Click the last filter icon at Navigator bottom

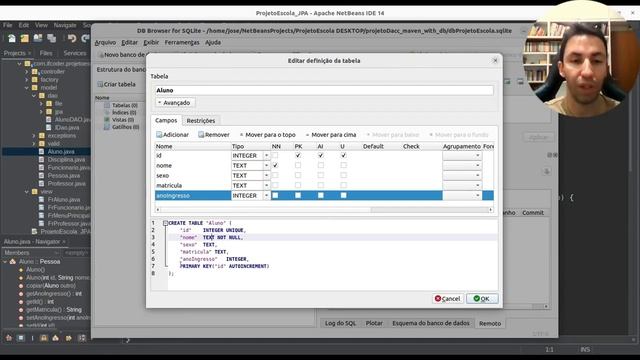(82, 338)
